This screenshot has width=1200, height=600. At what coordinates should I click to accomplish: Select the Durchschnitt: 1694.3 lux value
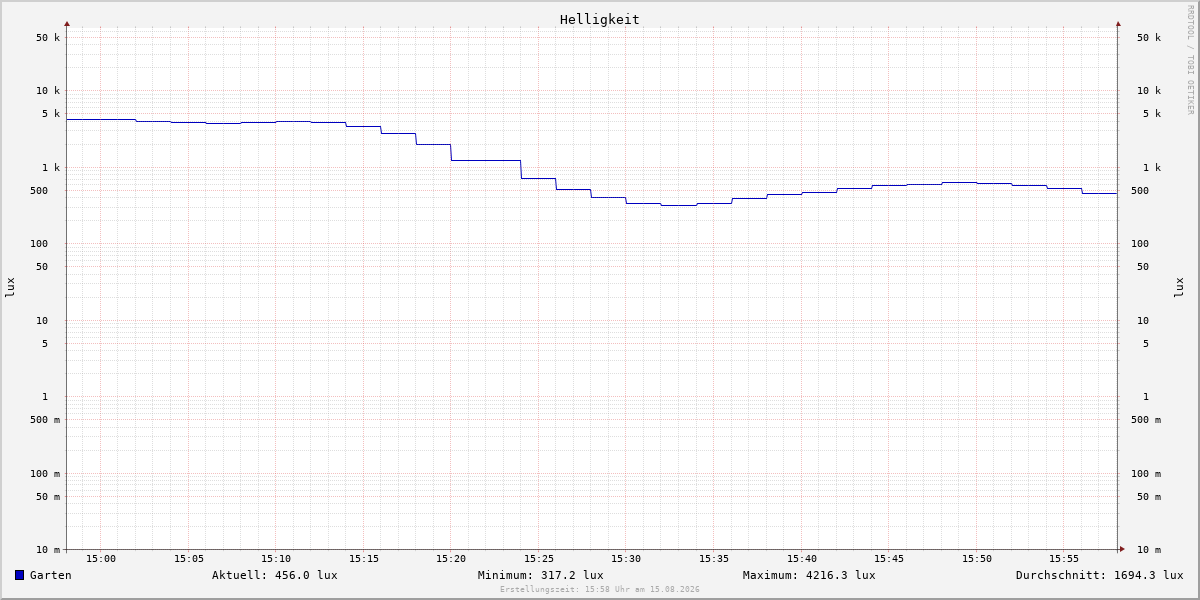(x=1100, y=575)
